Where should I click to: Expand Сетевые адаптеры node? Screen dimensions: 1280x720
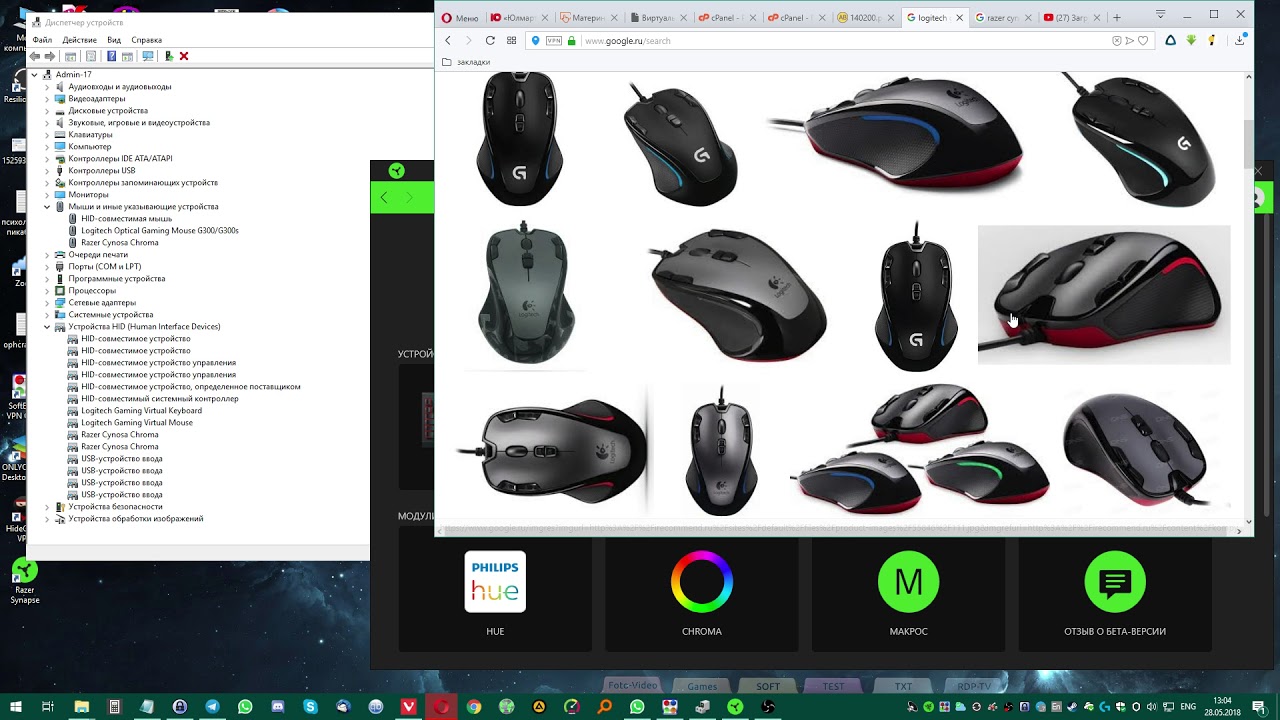tap(46, 303)
